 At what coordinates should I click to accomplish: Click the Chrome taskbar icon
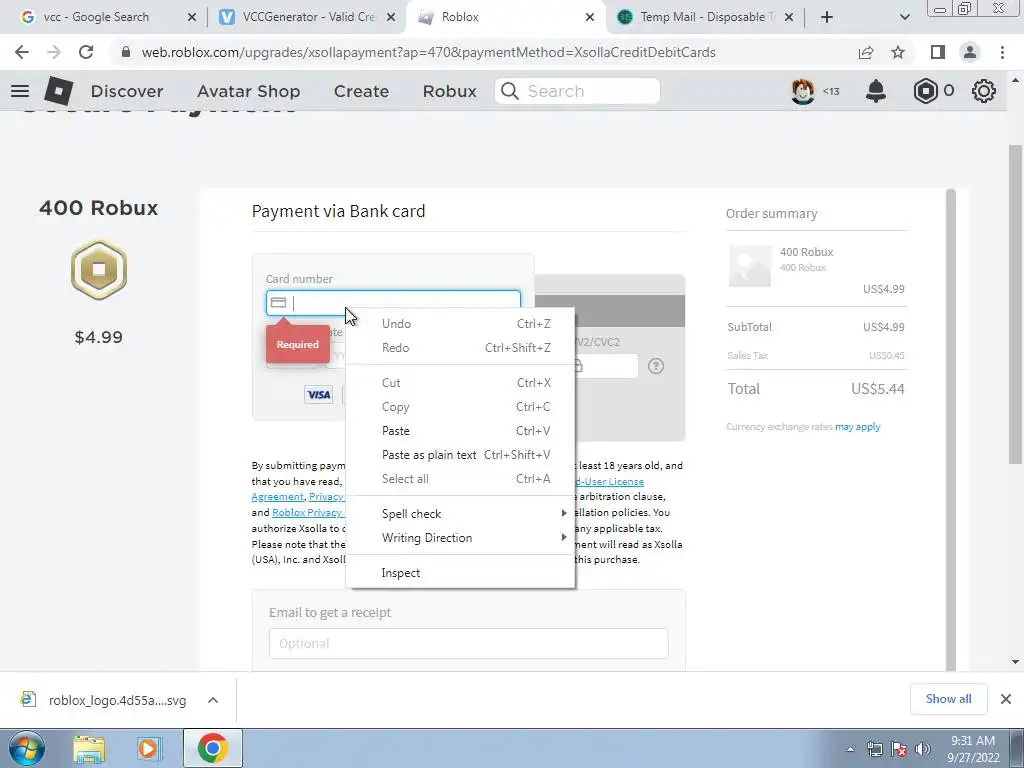[212, 748]
